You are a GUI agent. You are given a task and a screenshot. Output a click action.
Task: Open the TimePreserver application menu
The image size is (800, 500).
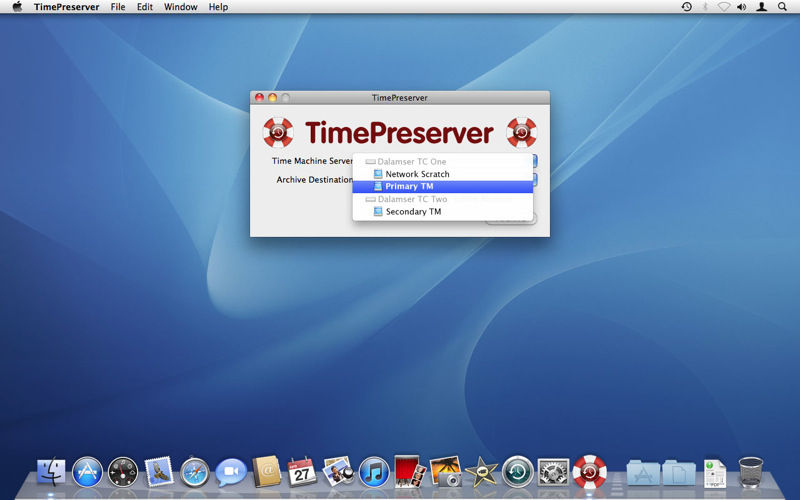click(66, 7)
